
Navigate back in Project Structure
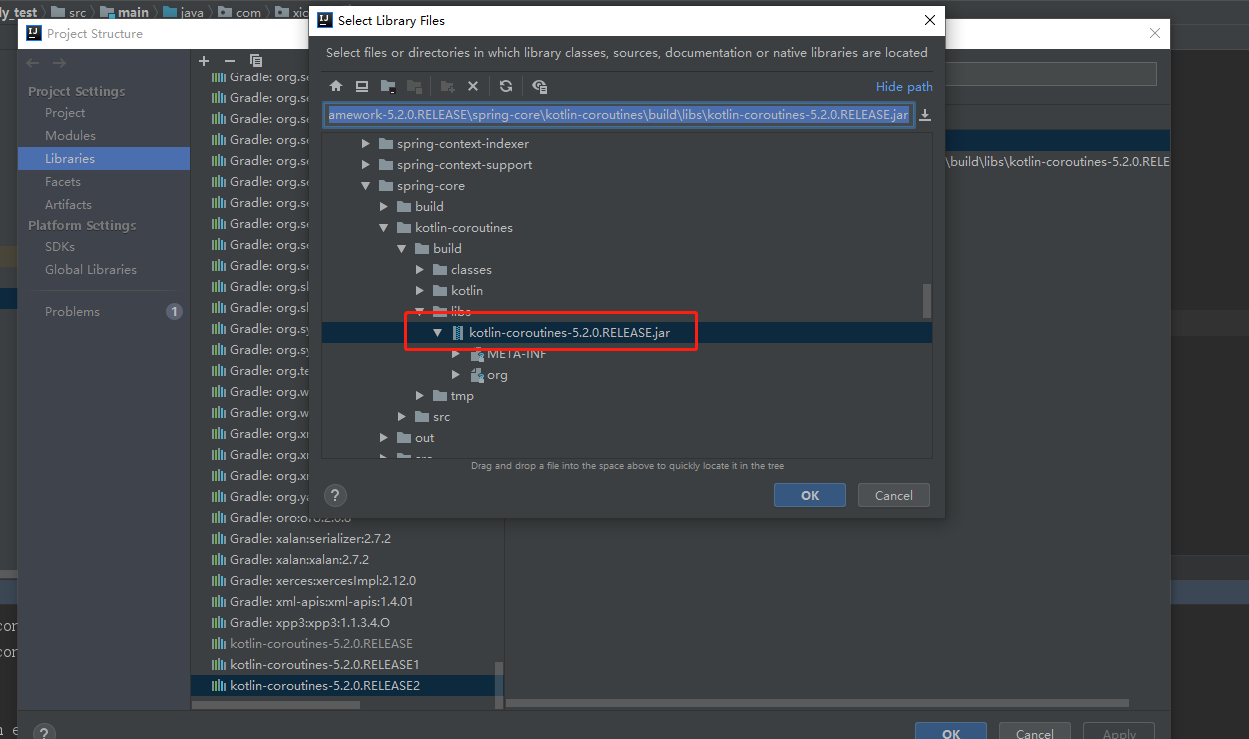tap(34, 63)
